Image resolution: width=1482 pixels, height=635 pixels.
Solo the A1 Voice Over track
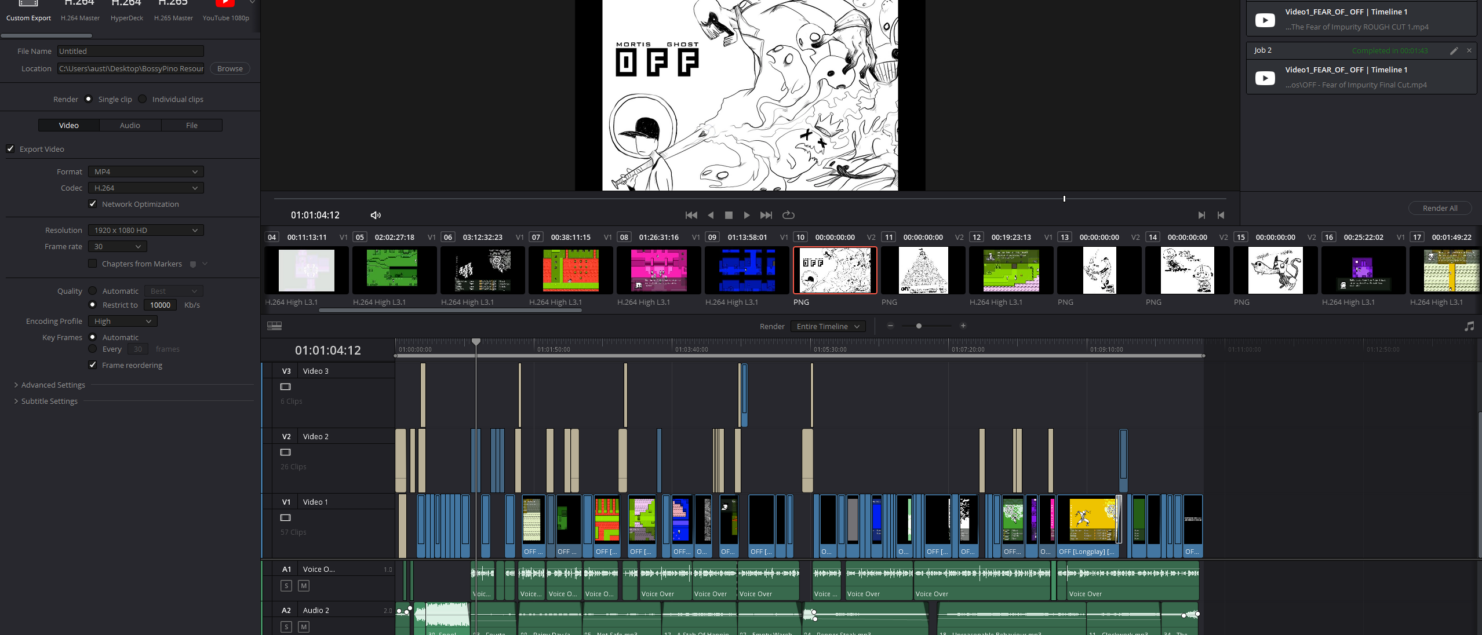point(286,585)
